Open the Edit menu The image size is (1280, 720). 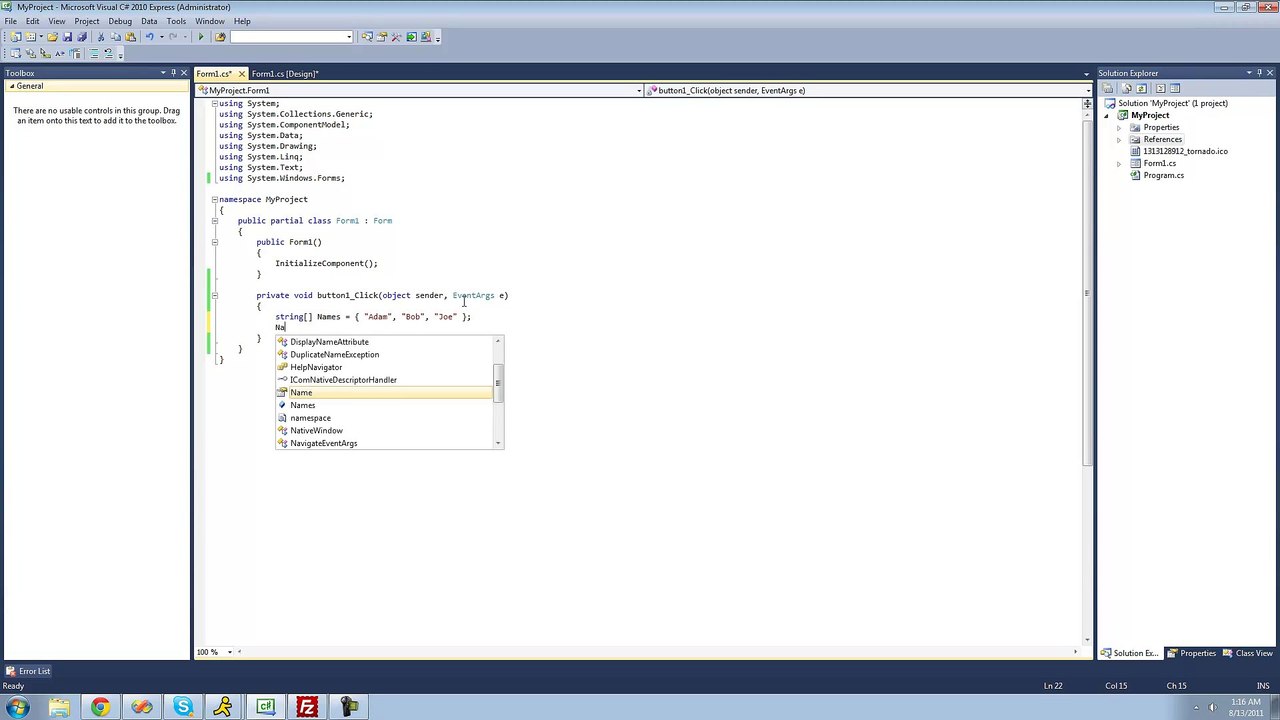tap(33, 21)
